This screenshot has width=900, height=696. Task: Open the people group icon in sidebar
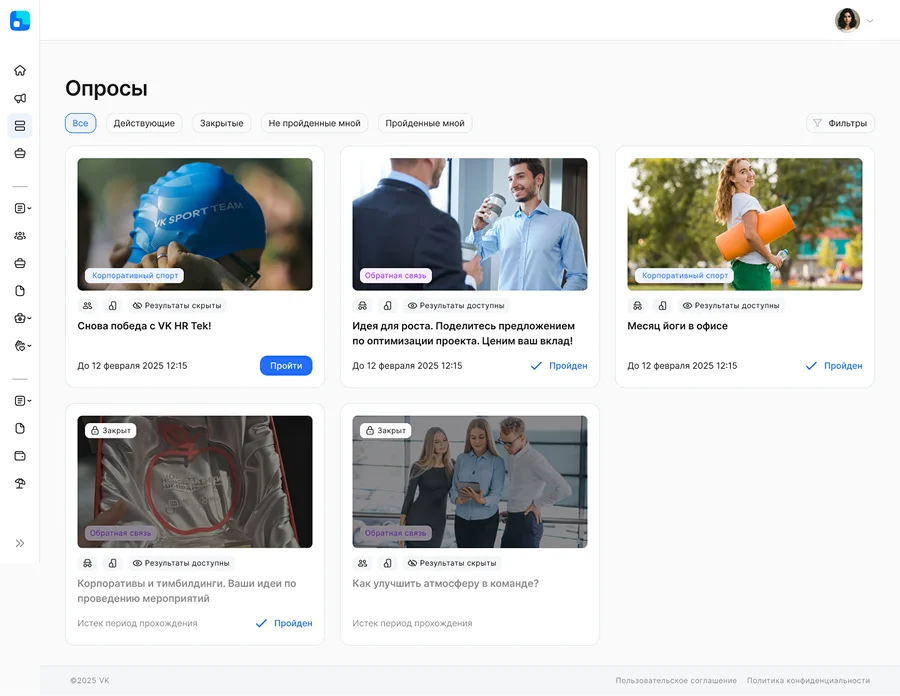pyautogui.click(x=20, y=236)
